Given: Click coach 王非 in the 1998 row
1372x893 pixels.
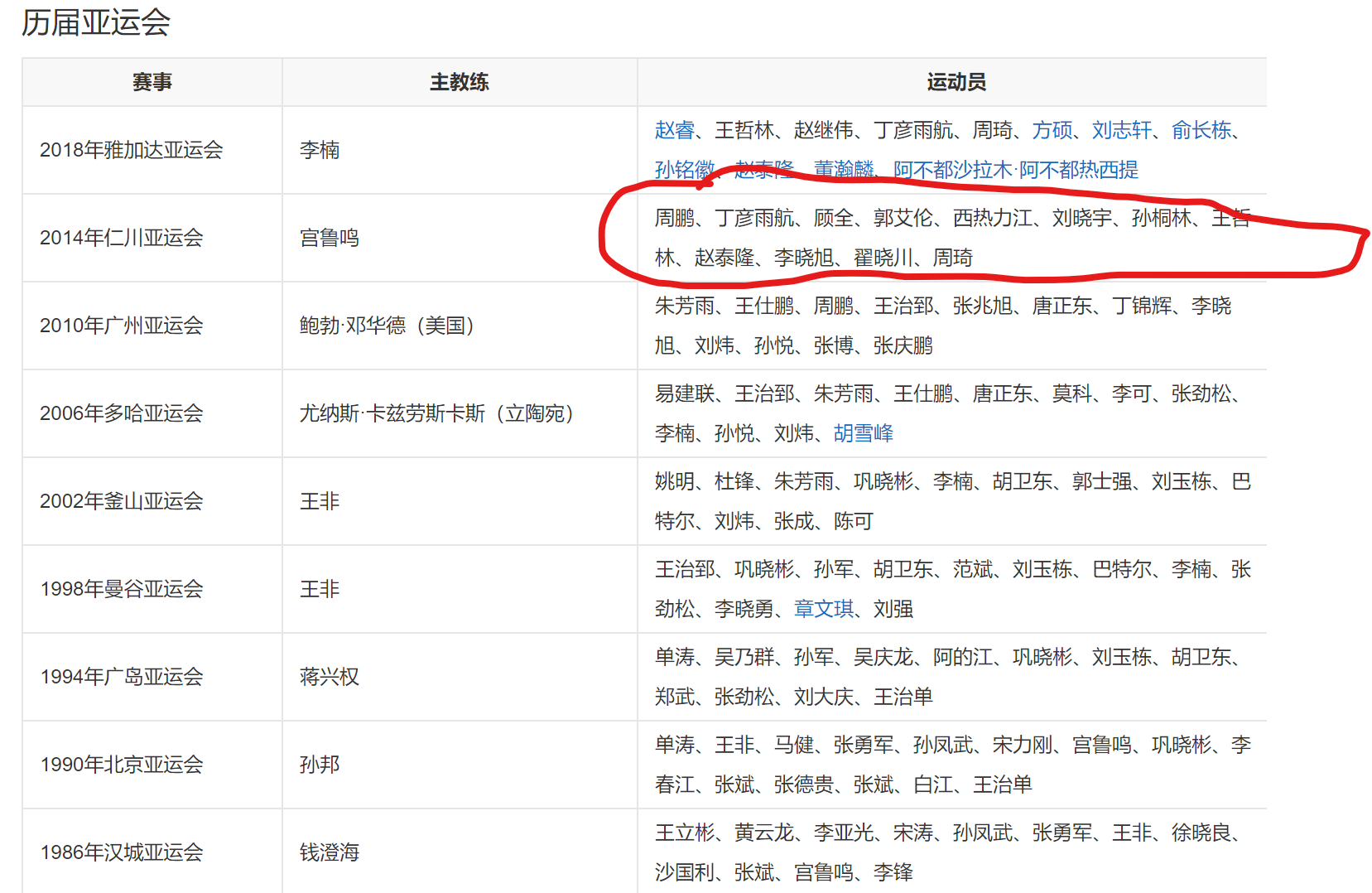Looking at the screenshot, I should (320, 589).
